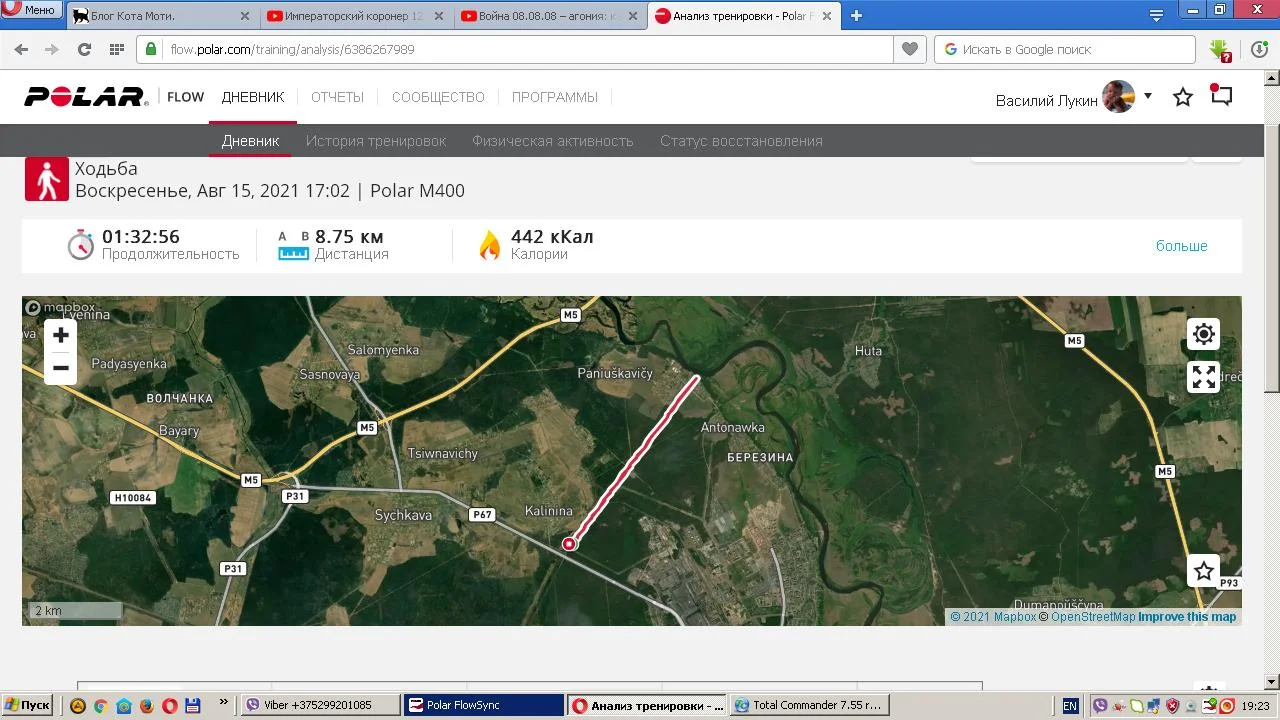The image size is (1280, 720).
Task: Switch to the Императорский коронер tab
Action: tap(355, 16)
